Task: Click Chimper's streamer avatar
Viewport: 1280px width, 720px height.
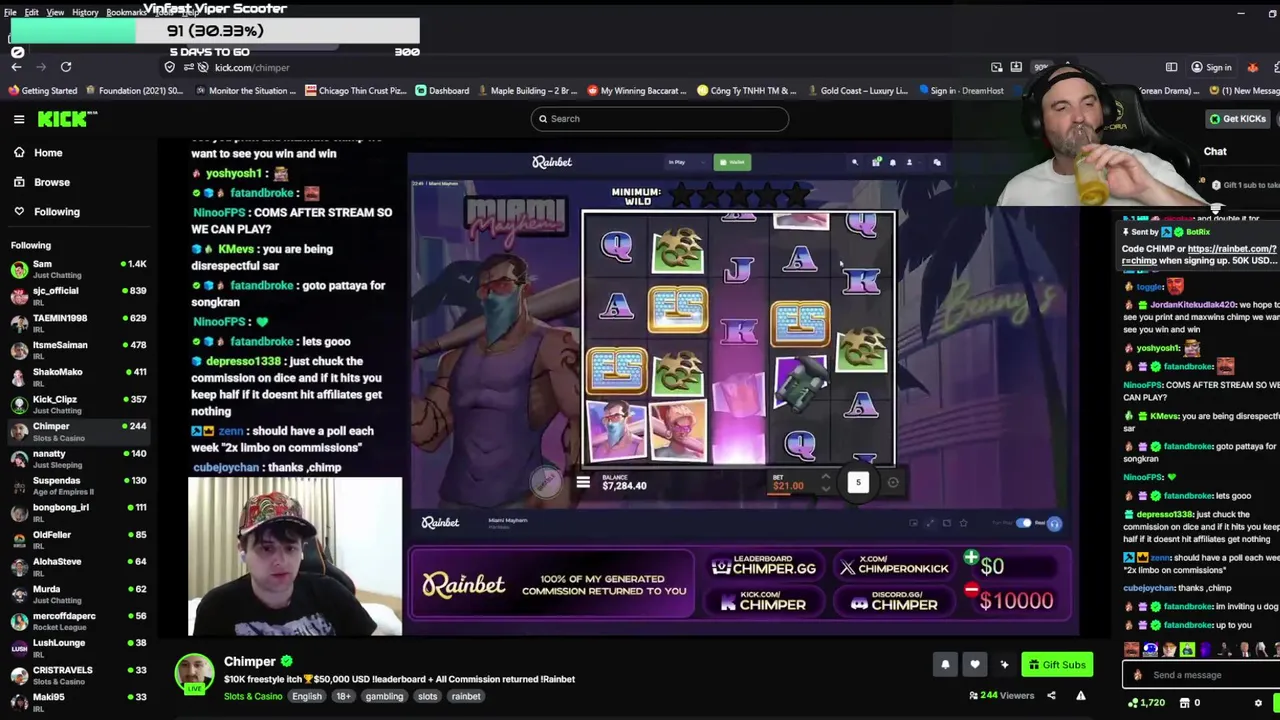Action: [x=194, y=675]
